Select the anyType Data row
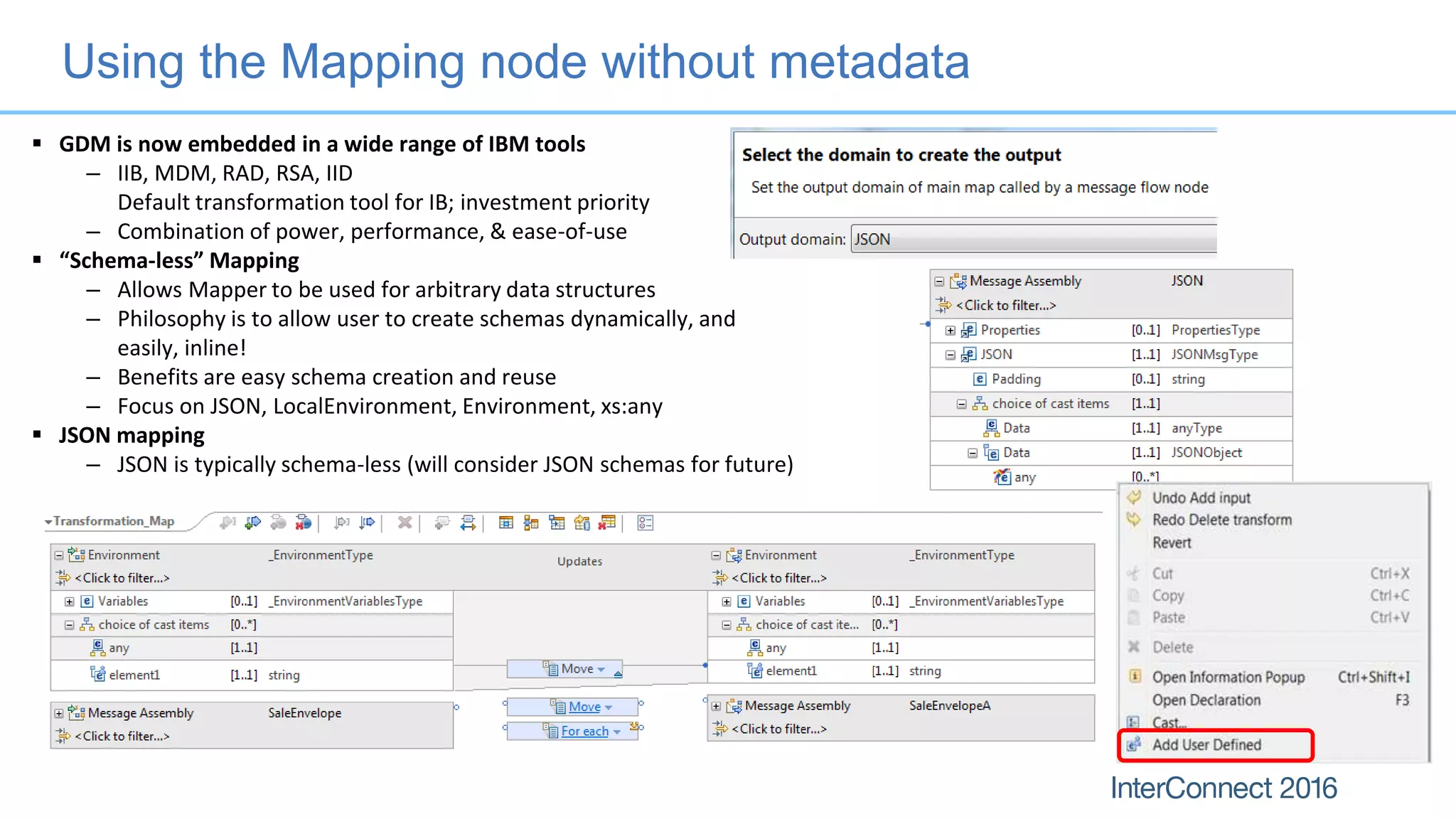The image size is (1456, 819). (x=1110, y=428)
